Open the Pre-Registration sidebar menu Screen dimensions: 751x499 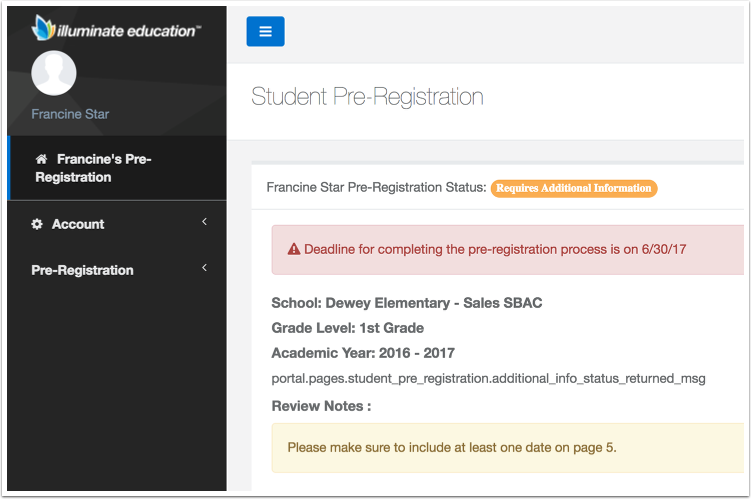tap(117, 270)
